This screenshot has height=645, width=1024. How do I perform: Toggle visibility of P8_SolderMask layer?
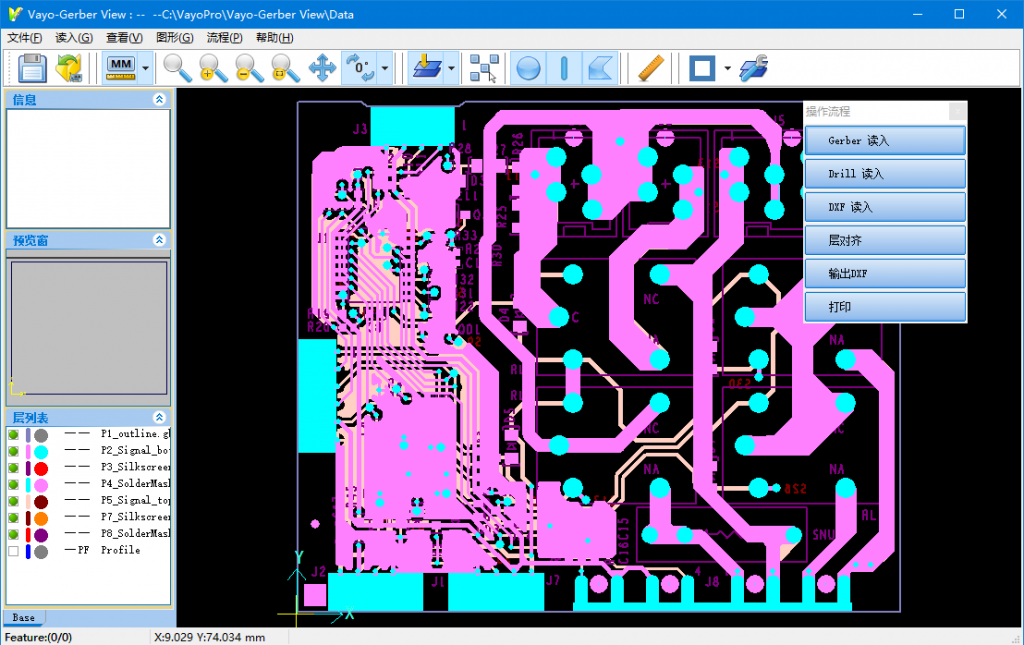tap(13, 535)
